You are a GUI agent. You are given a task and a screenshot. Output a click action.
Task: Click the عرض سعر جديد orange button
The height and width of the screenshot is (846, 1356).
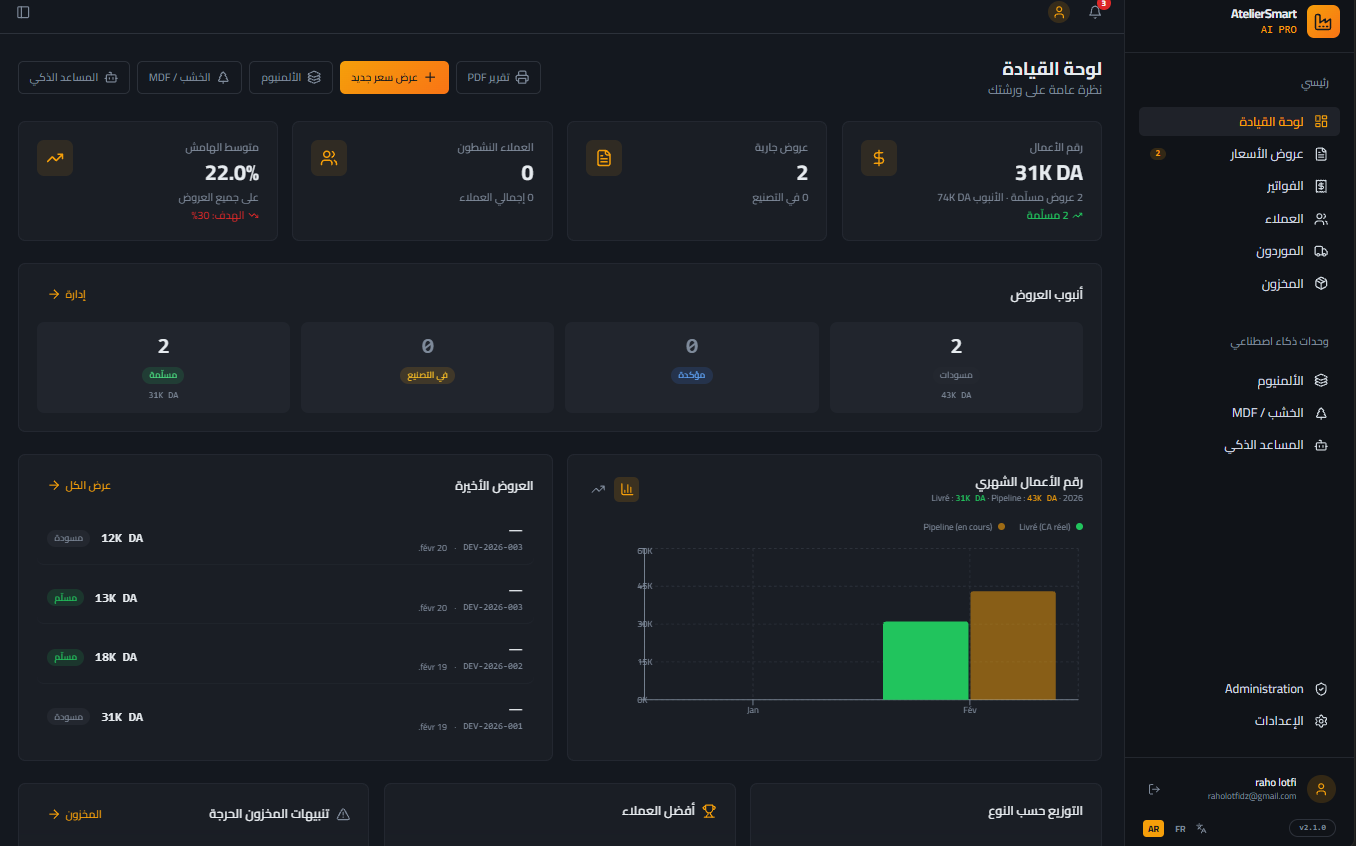394,77
